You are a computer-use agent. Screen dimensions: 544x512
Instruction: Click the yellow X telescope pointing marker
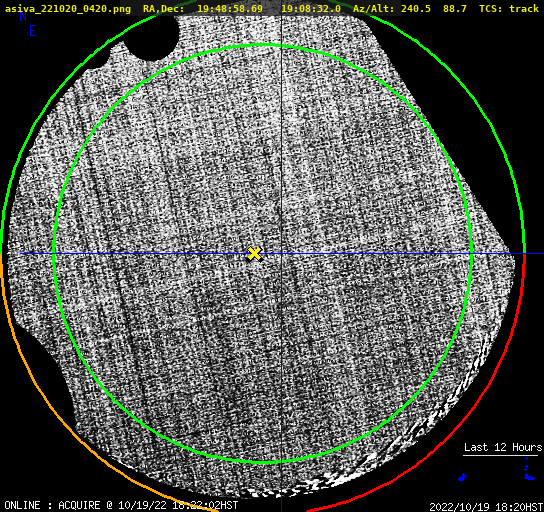254,254
